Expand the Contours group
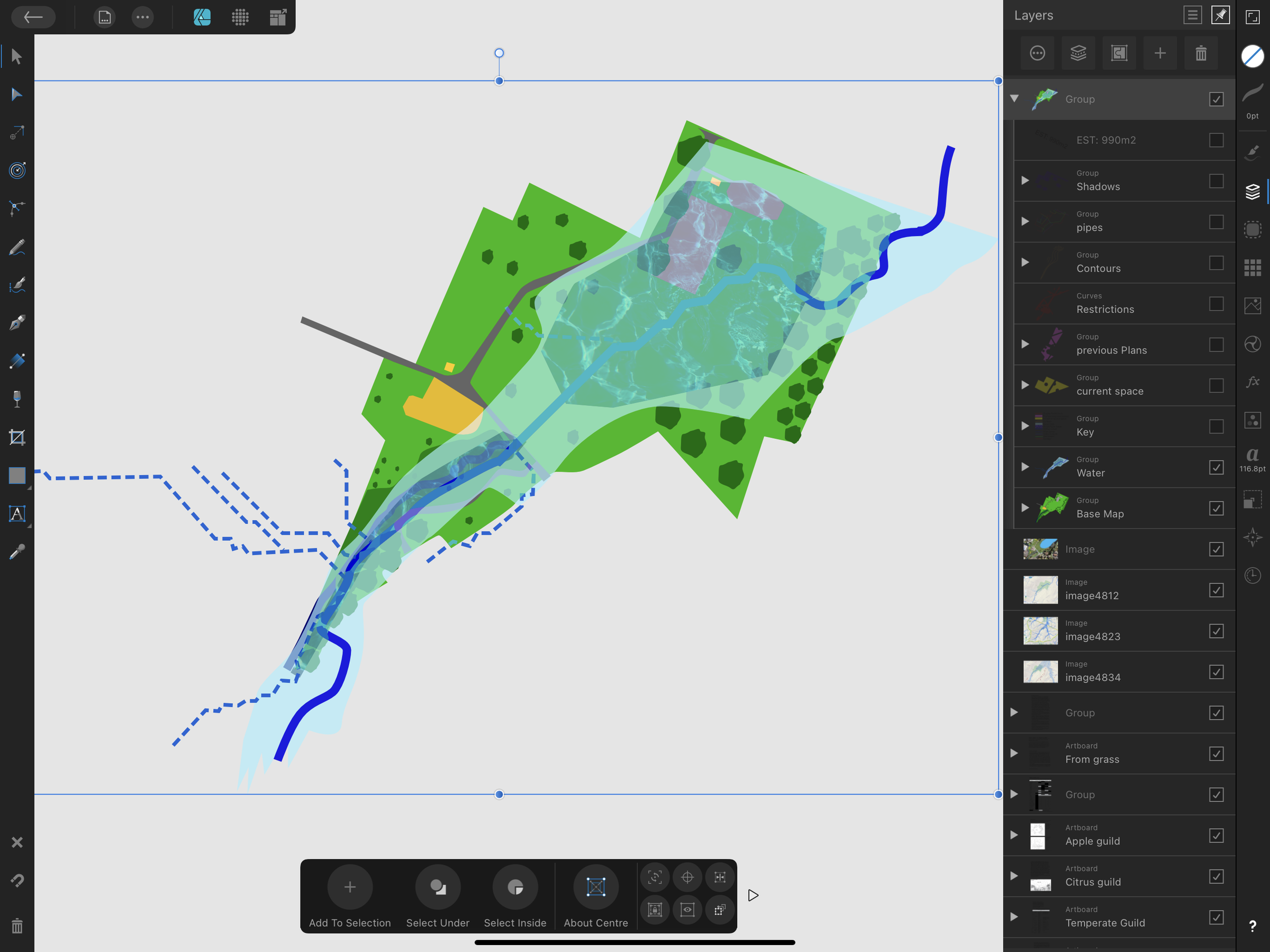Viewport: 1270px width, 952px height. 1026,263
